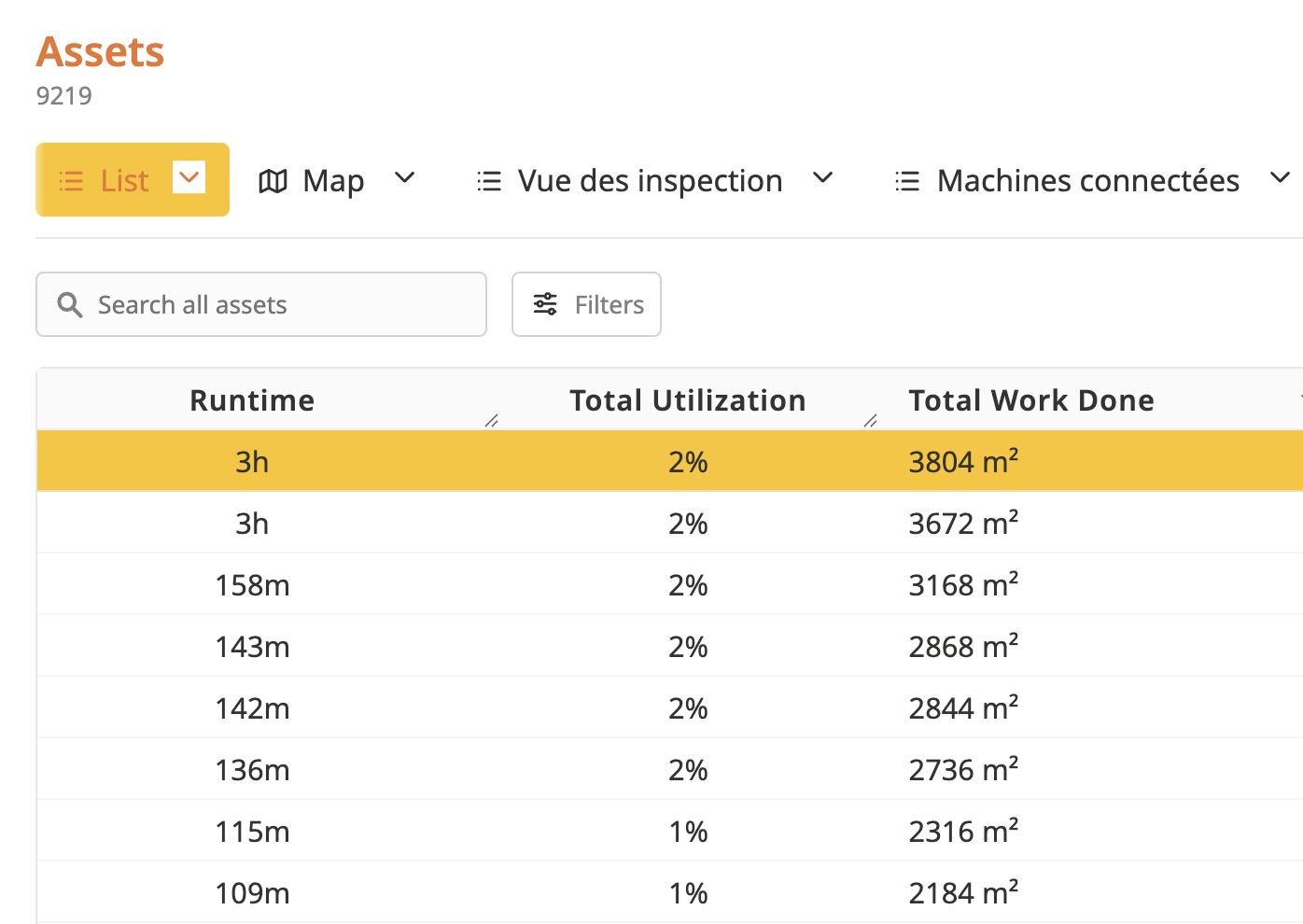
Task: Switch to the Vue des inspection tab
Action: [650, 180]
